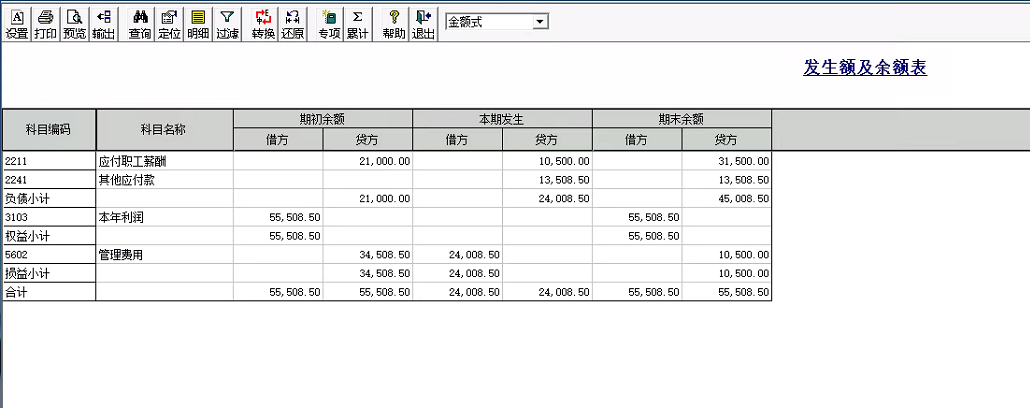Select account code 3103 cell
1030x408 pixels.
click(x=49, y=217)
